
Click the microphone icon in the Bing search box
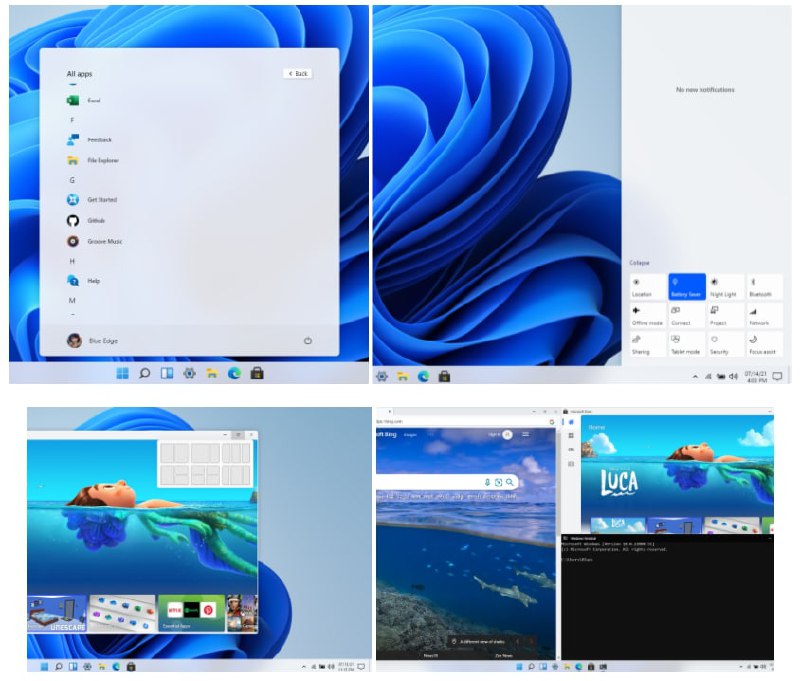coord(487,482)
